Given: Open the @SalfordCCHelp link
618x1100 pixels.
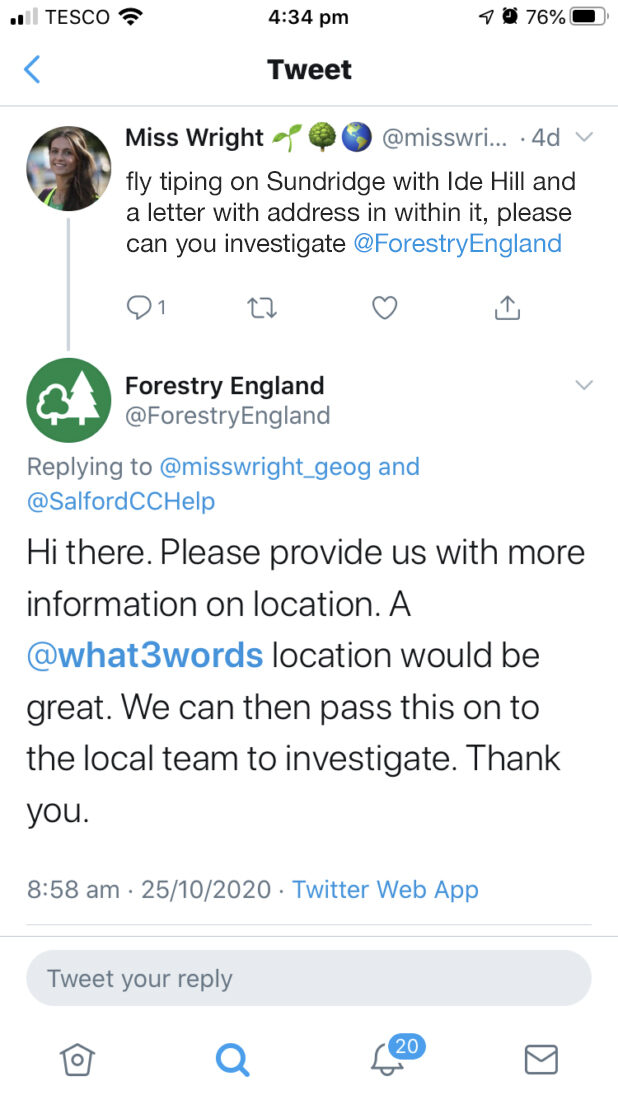Looking at the screenshot, I should pos(121,502).
